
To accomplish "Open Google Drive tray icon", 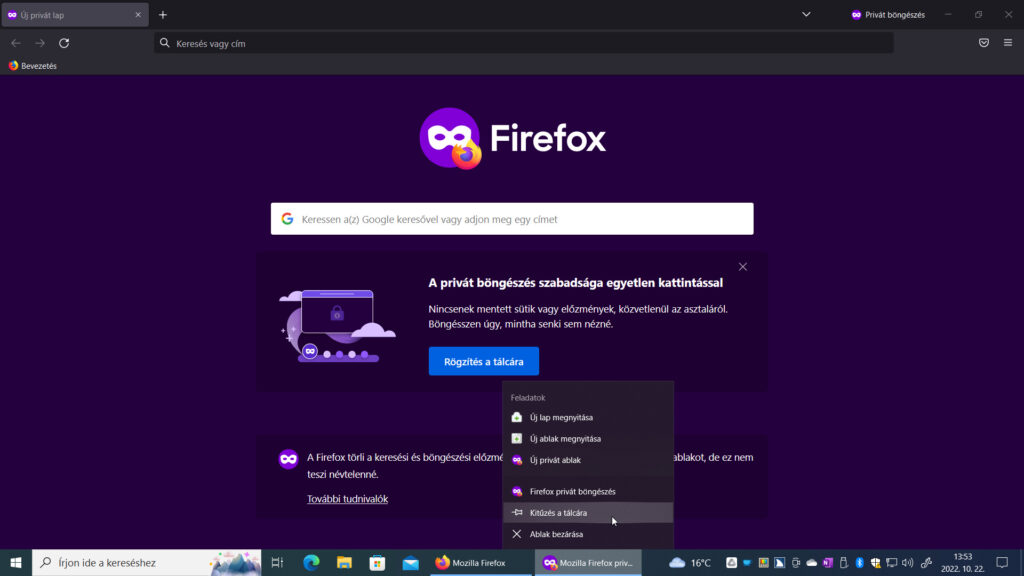I will pos(731,562).
